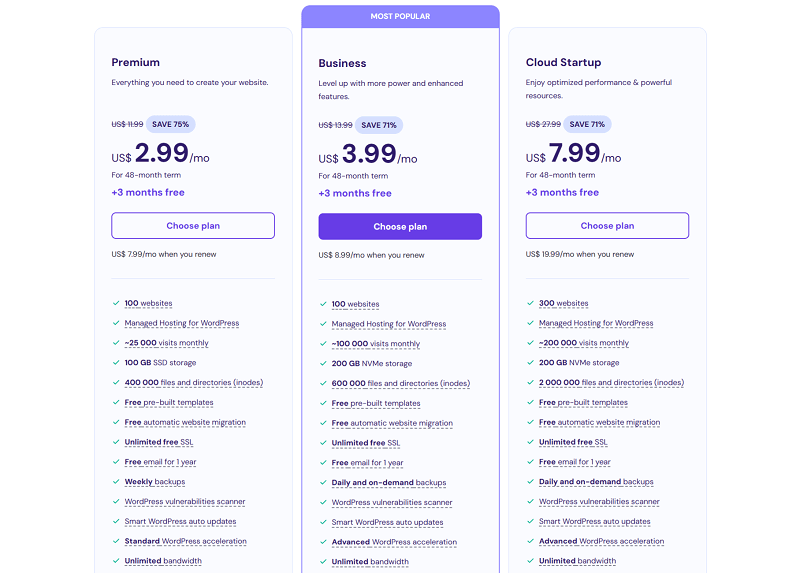
Task: Click Cloud Startup 'US$ 7.99/mo' price
Action: click(x=573, y=153)
